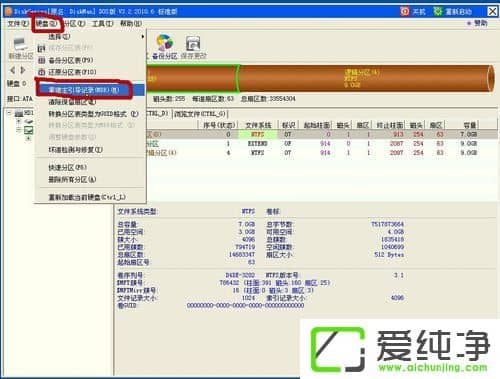The image size is (500, 379).
Task: Choose 重建主引导记录(MBR) menu item
Action: [x=90, y=90]
